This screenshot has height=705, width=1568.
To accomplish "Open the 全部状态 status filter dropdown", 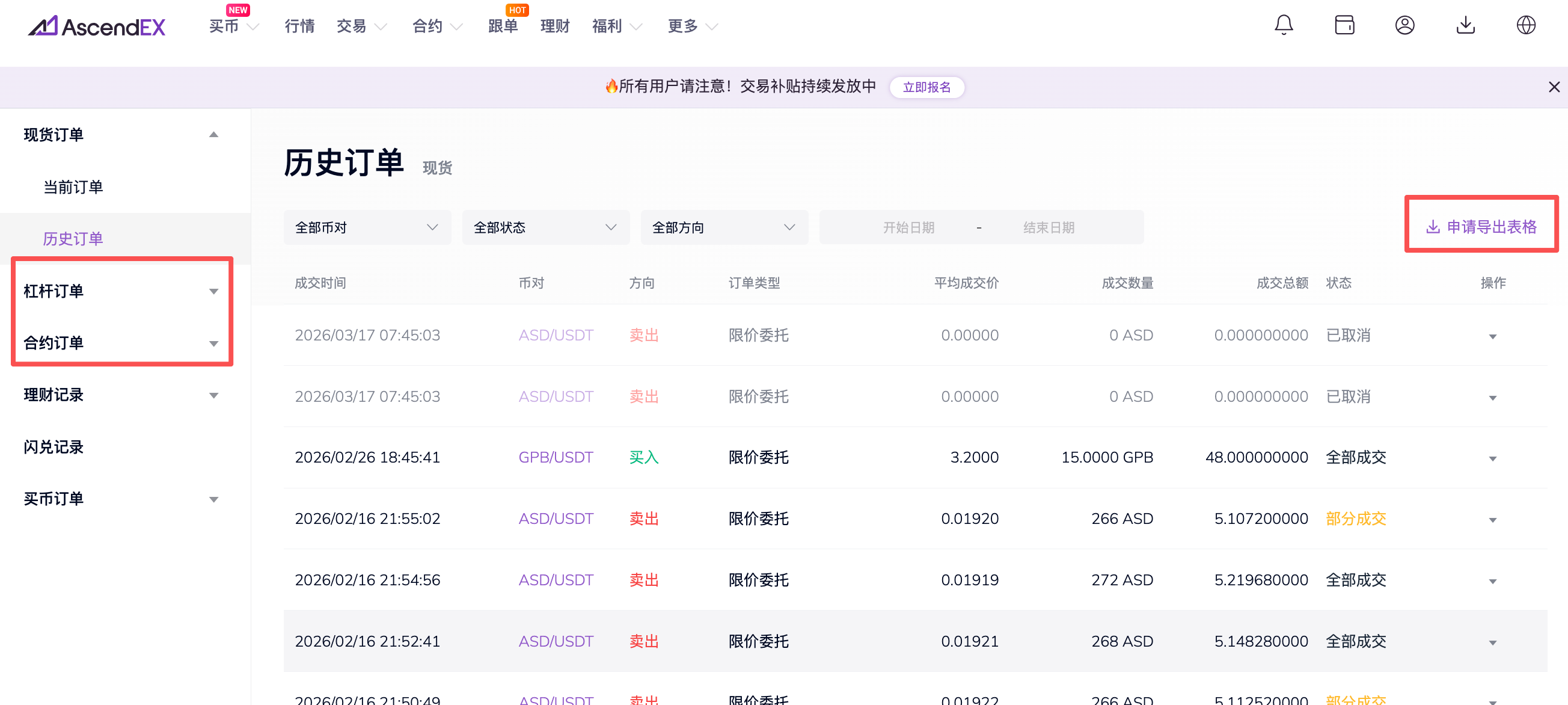I will [545, 228].
